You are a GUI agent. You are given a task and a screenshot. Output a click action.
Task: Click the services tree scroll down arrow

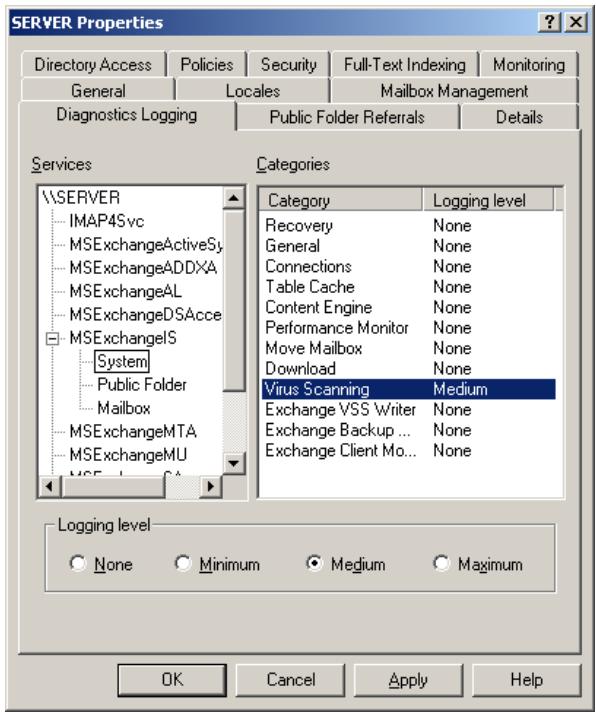tap(234, 464)
